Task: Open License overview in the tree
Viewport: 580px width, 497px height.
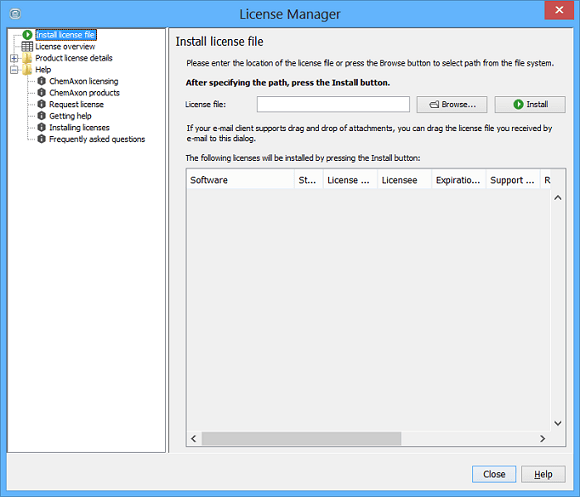Action: coord(65,47)
